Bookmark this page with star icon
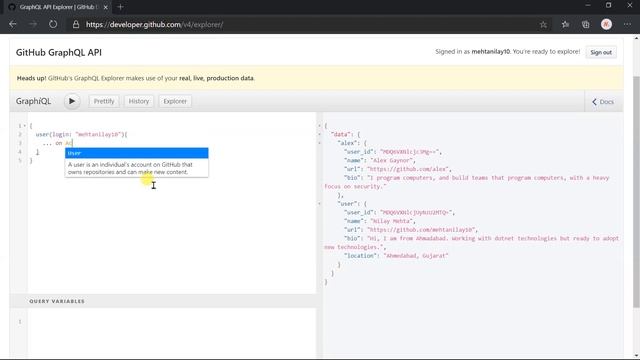 (543, 24)
